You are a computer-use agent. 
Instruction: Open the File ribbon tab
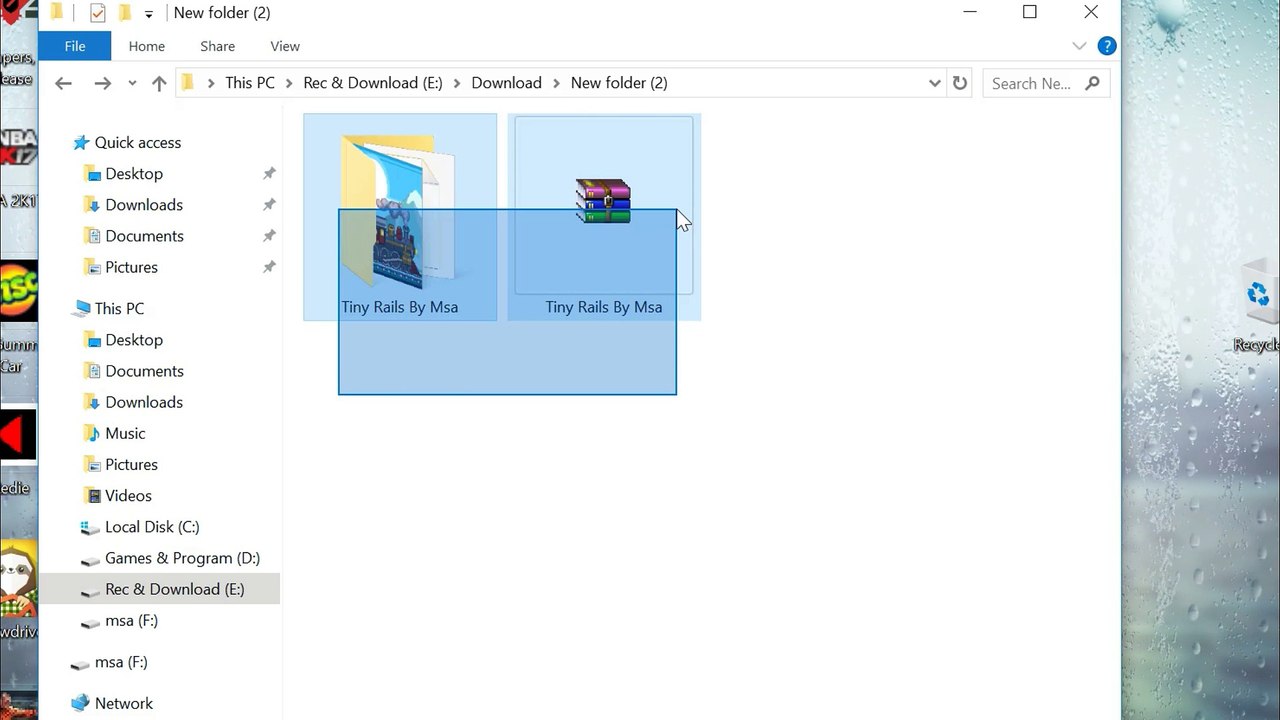click(x=75, y=46)
